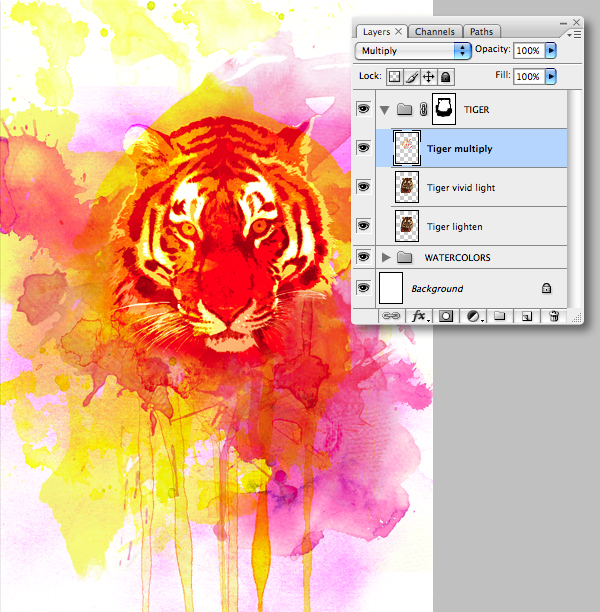
Task: Collapse the TIGER group
Action: pyautogui.click(x=385, y=110)
